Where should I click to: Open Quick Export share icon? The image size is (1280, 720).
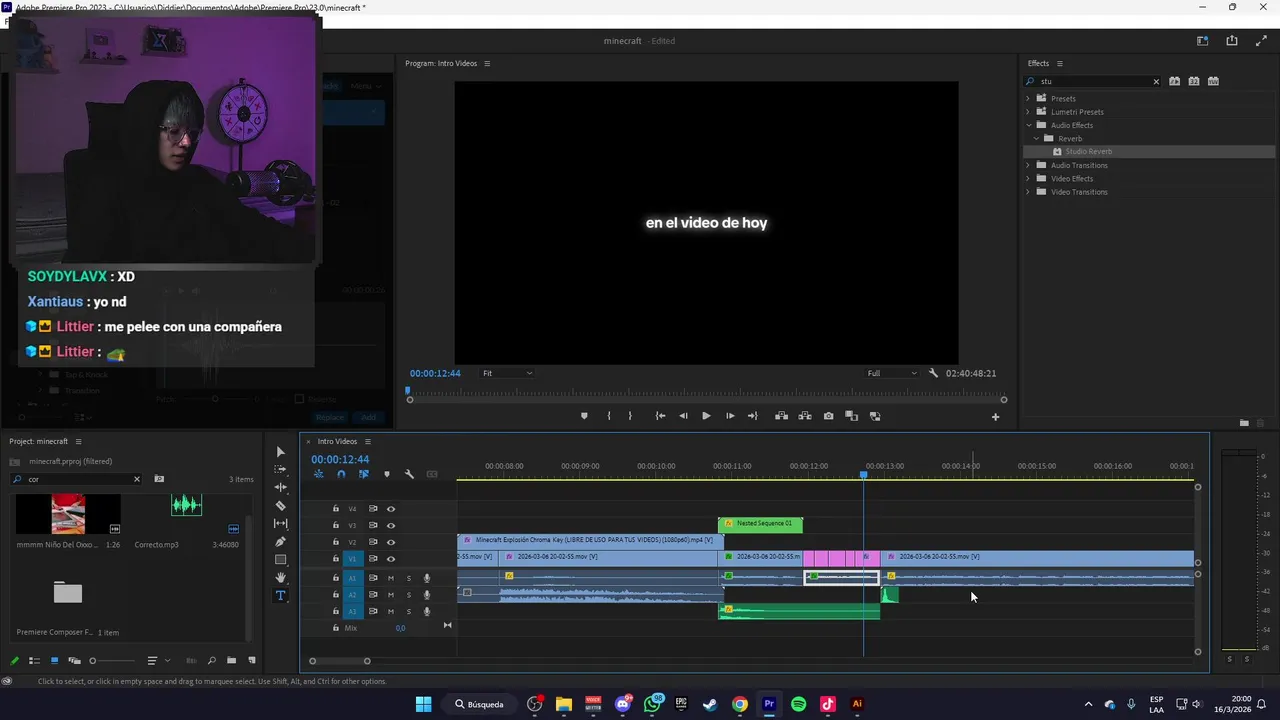pyautogui.click(x=1232, y=41)
